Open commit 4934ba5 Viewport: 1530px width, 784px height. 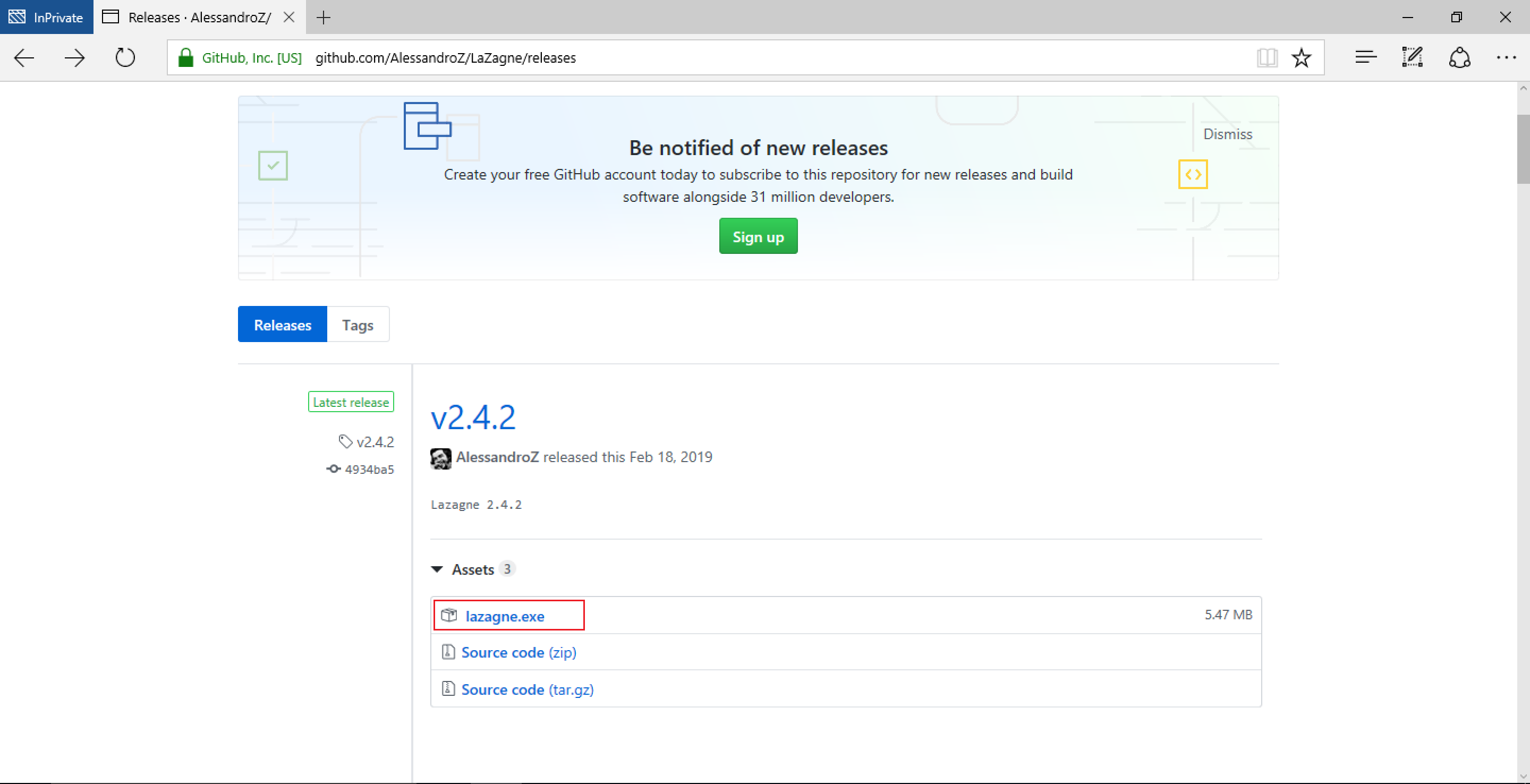click(369, 469)
